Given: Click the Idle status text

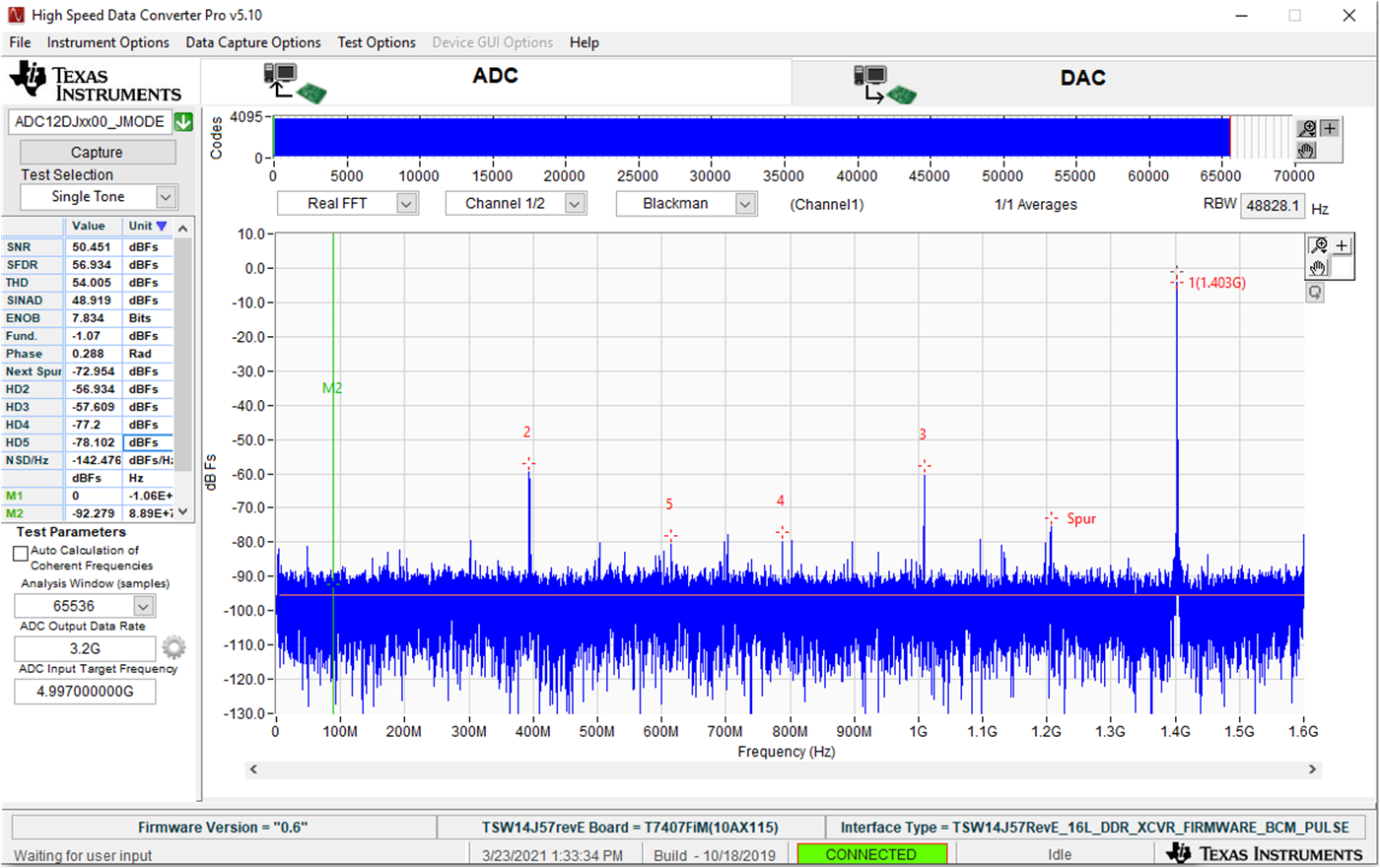Looking at the screenshot, I should click(x=1060, y=855).
